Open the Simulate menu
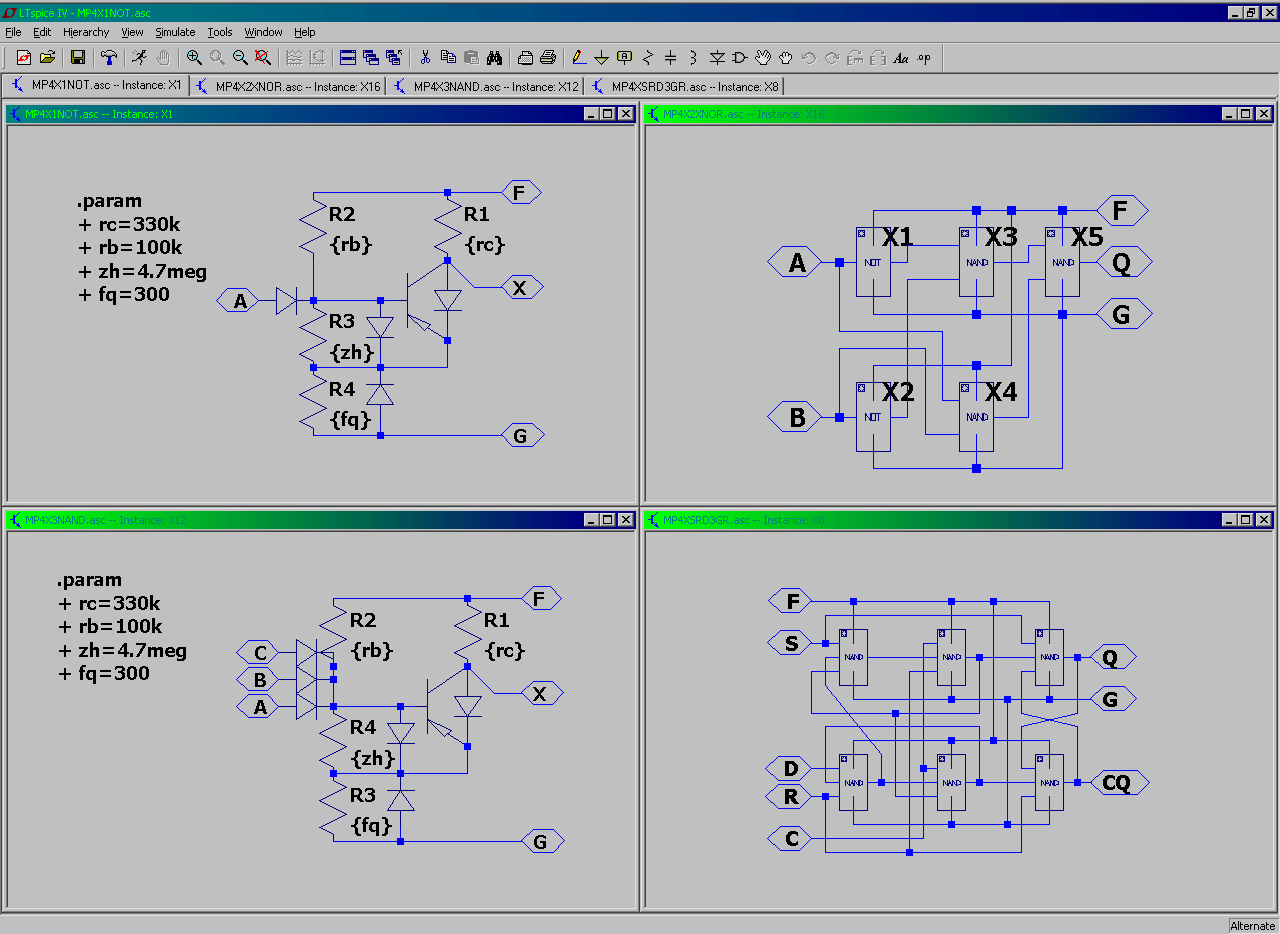This screenshot has width=1280, height=934. pos(175,32)
